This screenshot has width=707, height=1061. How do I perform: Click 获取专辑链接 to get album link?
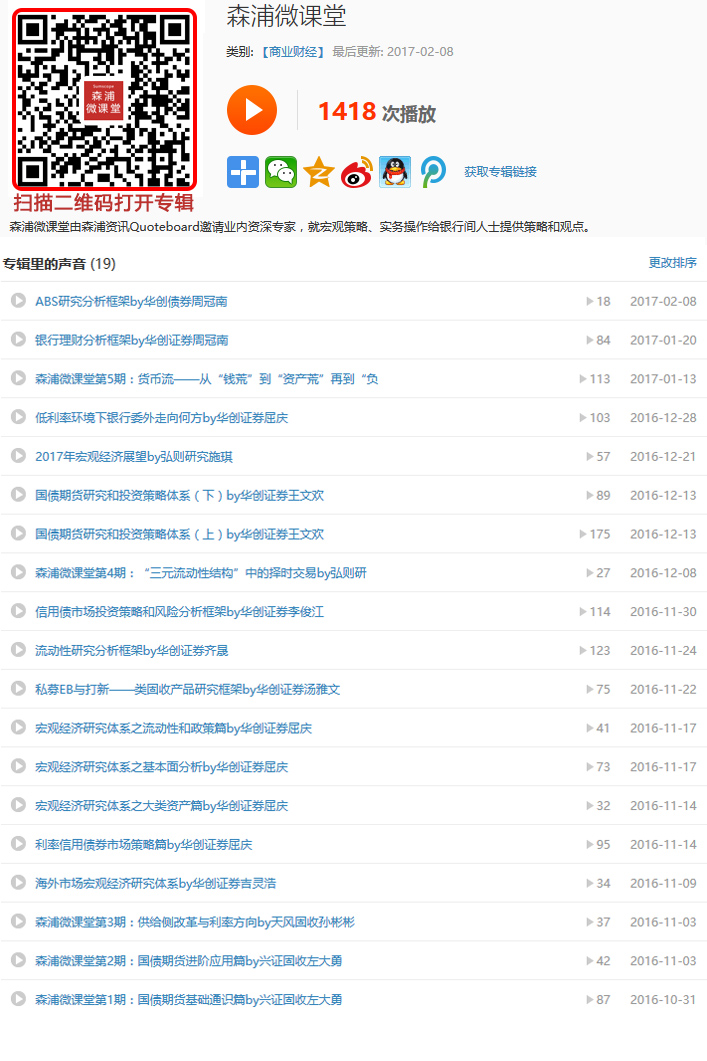click(500, 172)
